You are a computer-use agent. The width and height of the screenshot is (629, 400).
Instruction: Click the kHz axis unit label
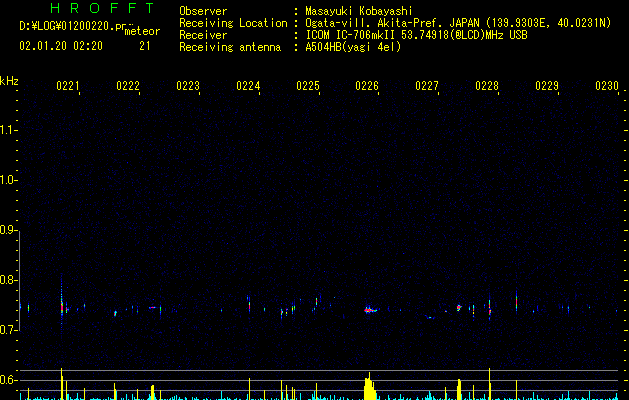pyautogui.click(x=9, y=81)
